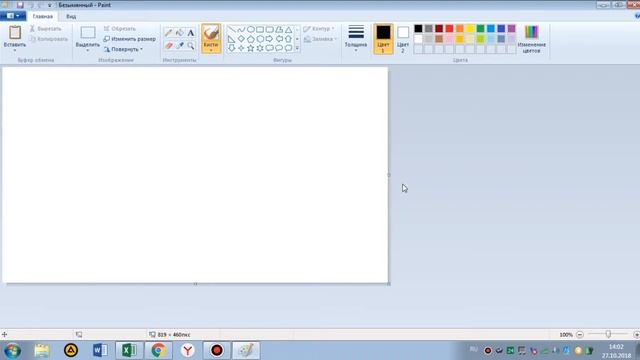The image size is (640, 360).
Task: Choose the Right triangle shape
Action: point(231,39)
